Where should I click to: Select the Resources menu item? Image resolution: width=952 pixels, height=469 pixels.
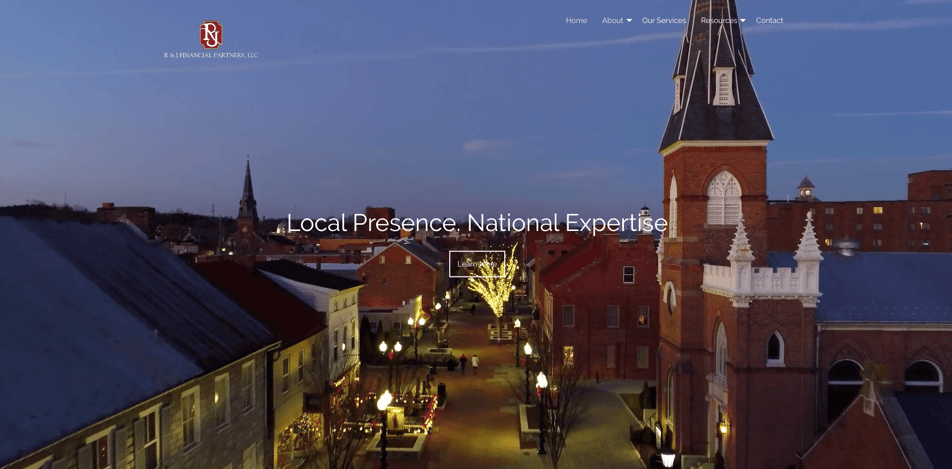[x=718, y=21]
